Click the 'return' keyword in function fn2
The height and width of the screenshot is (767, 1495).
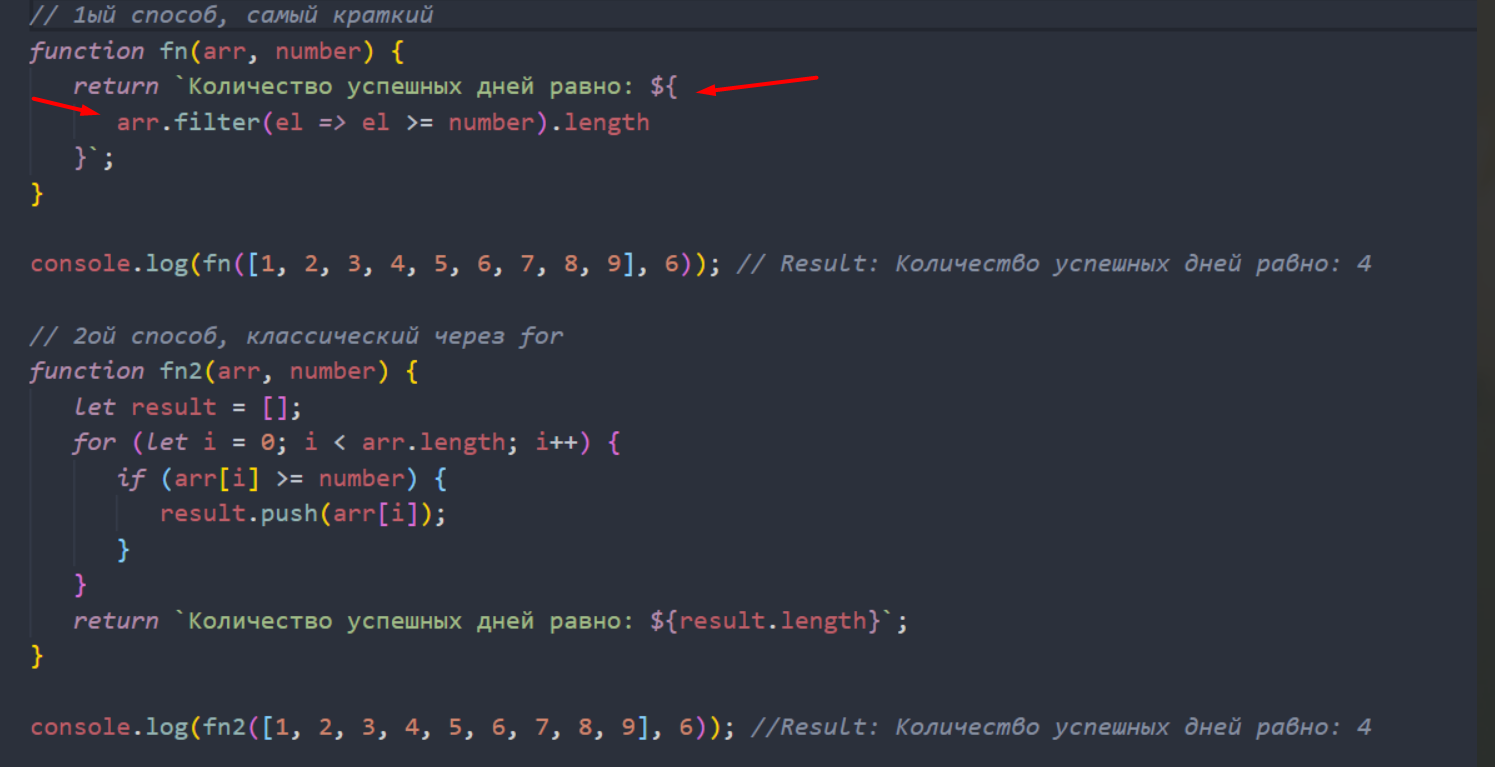[x=116, y=621]
